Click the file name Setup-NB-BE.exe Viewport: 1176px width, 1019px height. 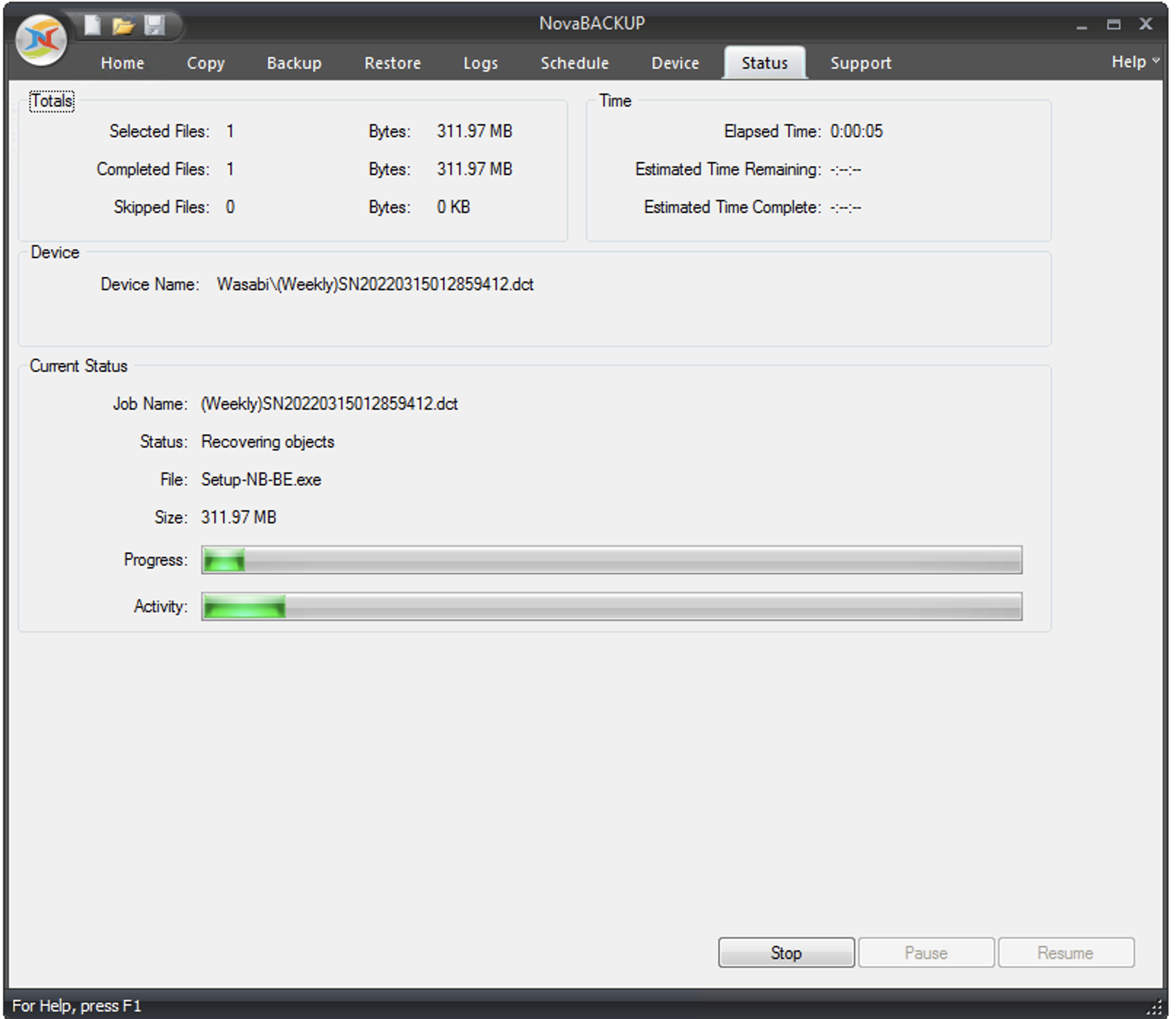click(x=262, y=480)
